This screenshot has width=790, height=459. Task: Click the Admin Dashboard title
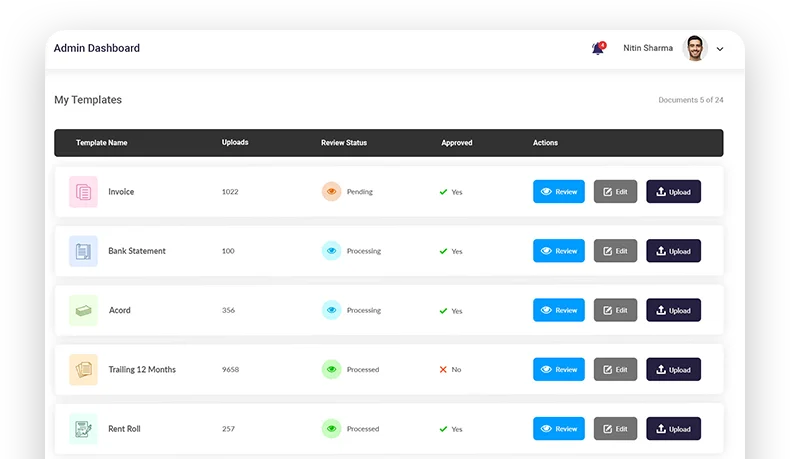pyautogui.click(x=97, y=48)
